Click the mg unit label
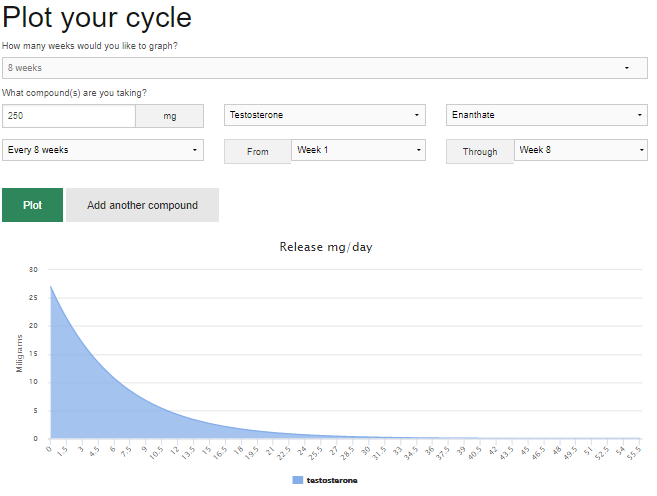This screenshot has width=657, height=496. point(170,116)
